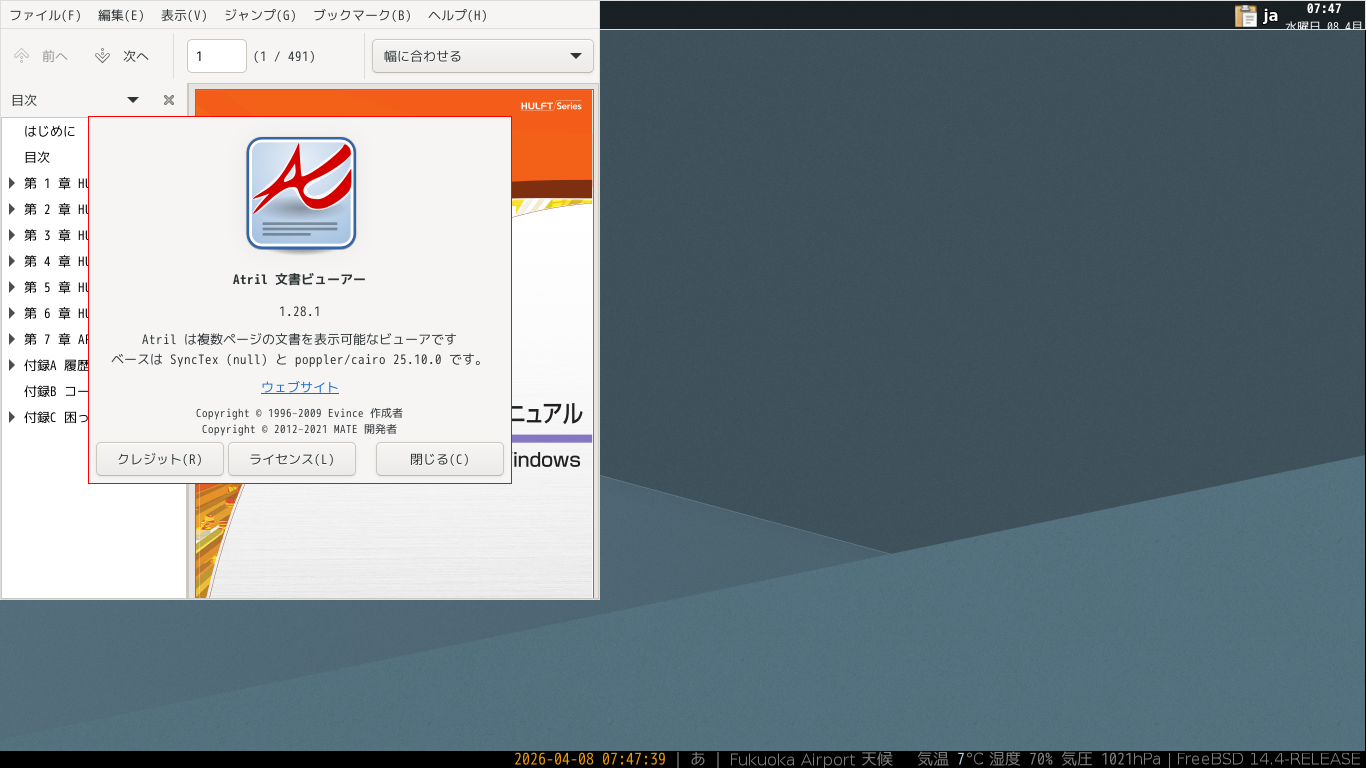This screenshot has height=768, width=1366.
Task: Click the ja keyboard layout indicator
Action: (1271, 15)
